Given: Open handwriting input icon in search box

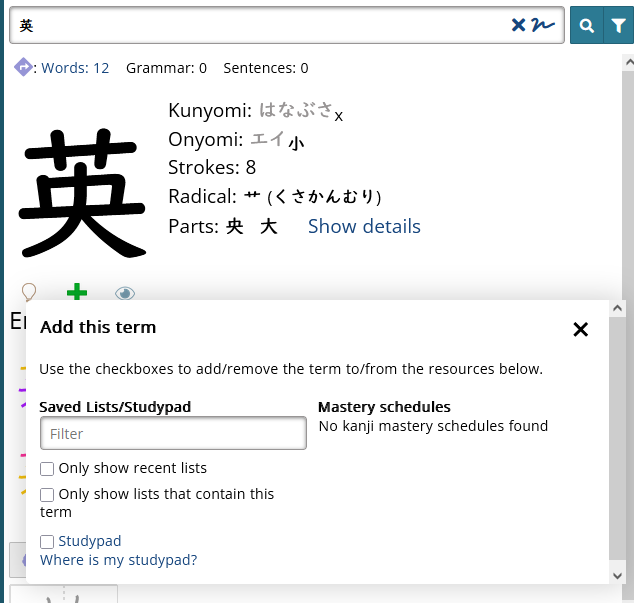Looking at the screenshot, I should (x=543, y=25).
